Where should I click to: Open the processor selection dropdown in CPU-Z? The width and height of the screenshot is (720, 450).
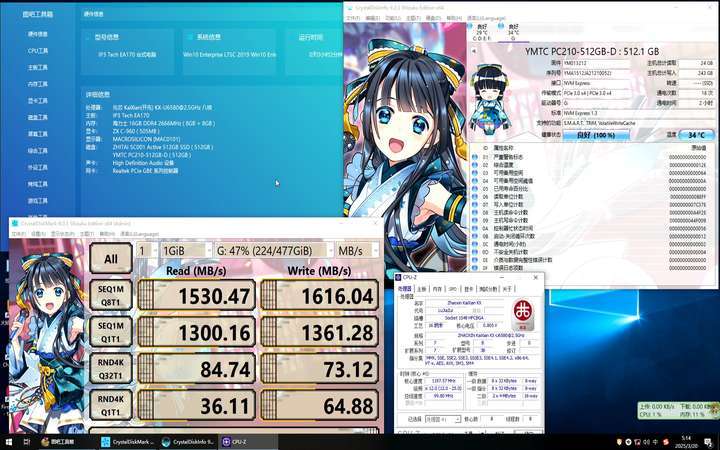[443, 419]
